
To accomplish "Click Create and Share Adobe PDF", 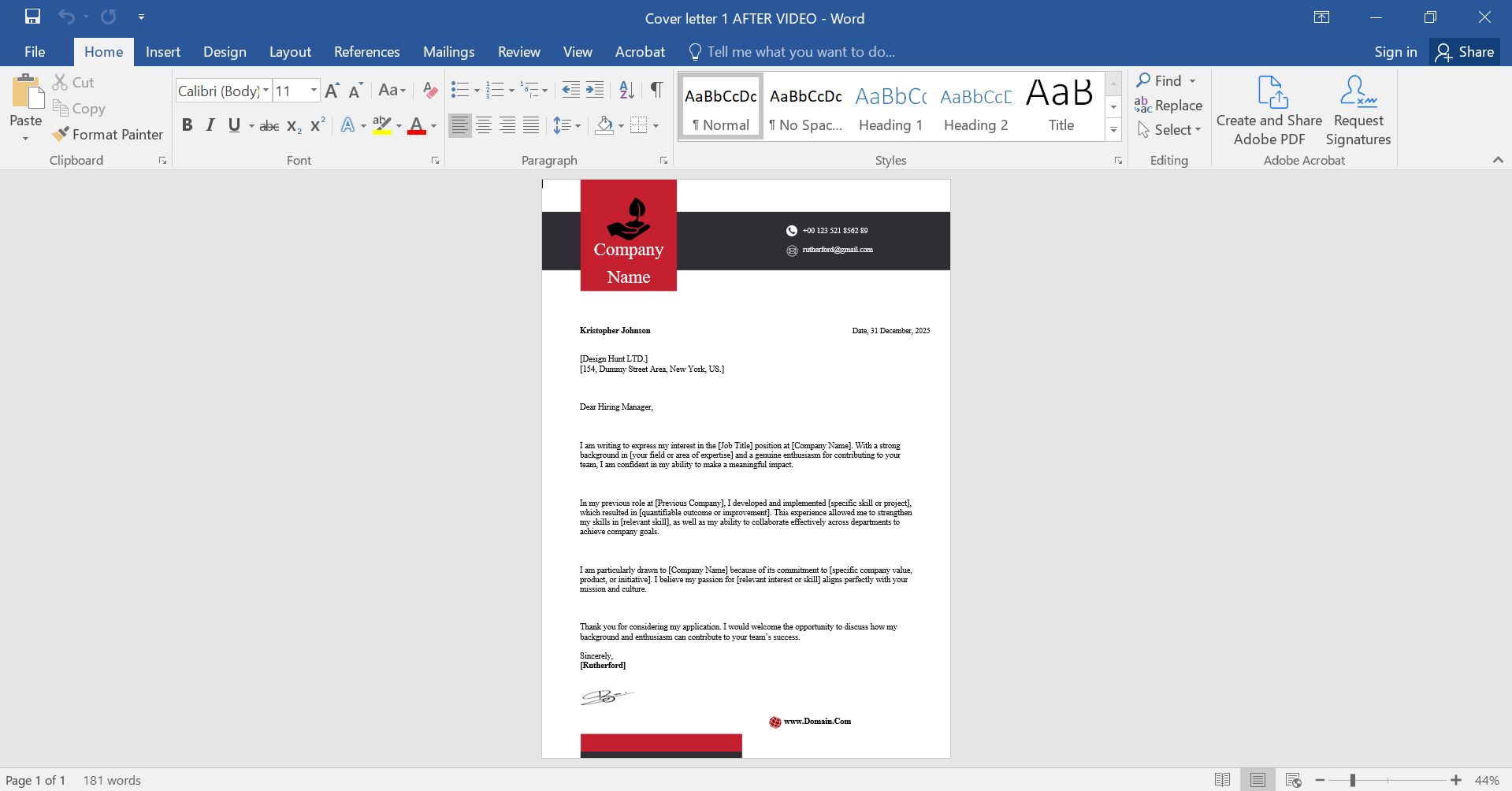I will point(1268,109).
